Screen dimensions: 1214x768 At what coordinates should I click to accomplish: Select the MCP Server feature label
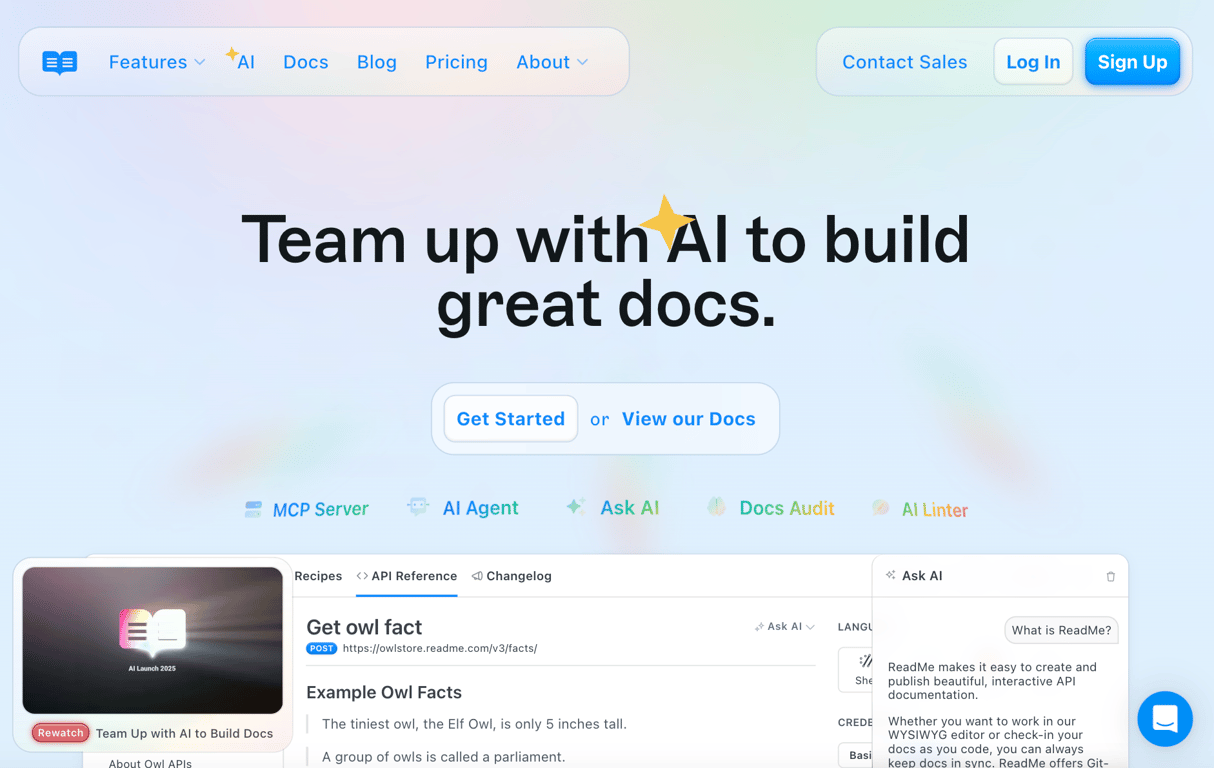tap(320, 510)
